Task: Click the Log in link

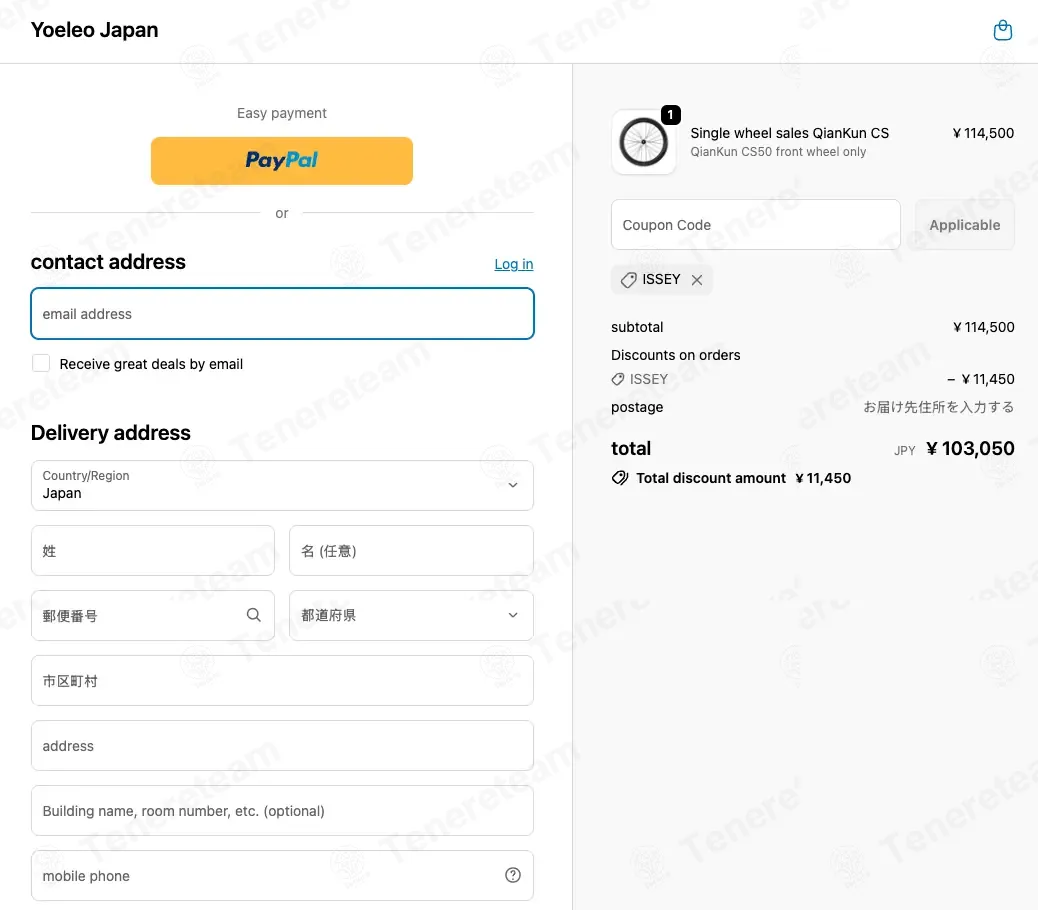Action: coord(514,264)
